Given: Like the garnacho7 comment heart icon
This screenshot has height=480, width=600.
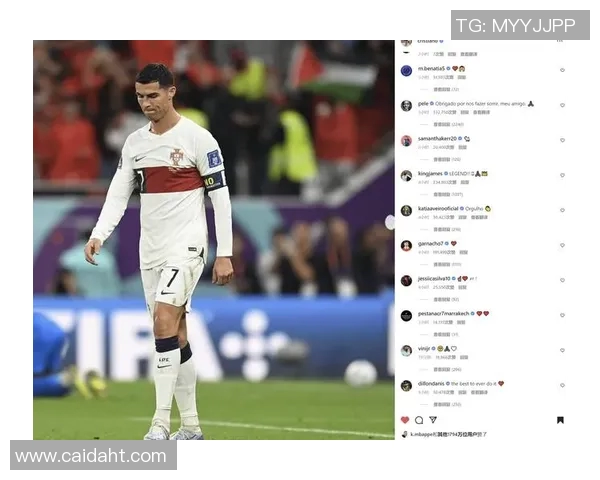Looking at the screenshot, I should [562, 245].
